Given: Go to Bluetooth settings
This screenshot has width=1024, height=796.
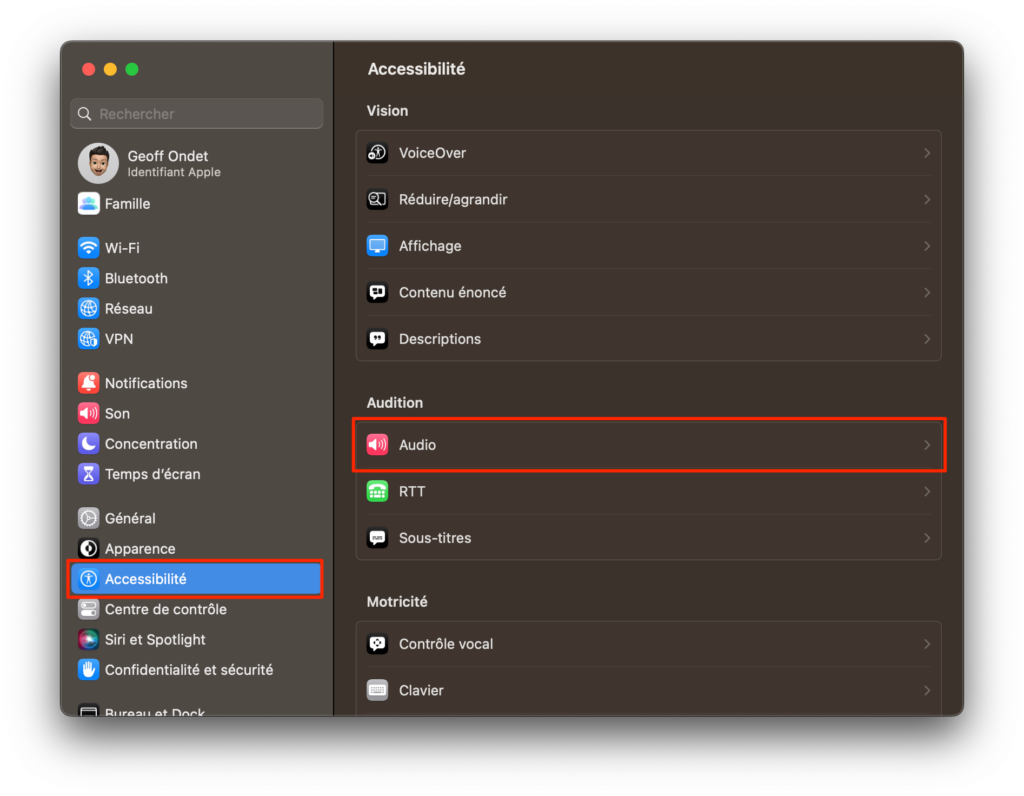Looking at the screenshot, I should [x=196, y=278].
